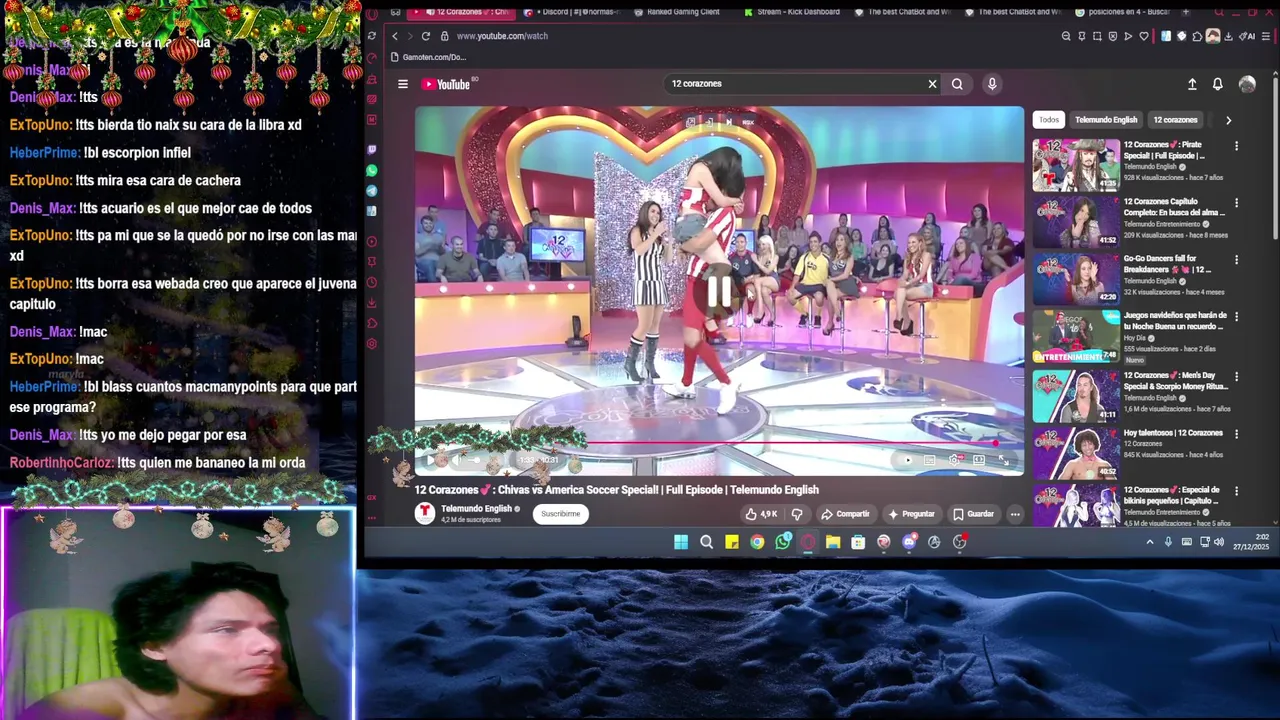Start voice search with the microphone icon
This screenshot has height=720, width=1280.
pyautogui.click(x=992, y=84)
